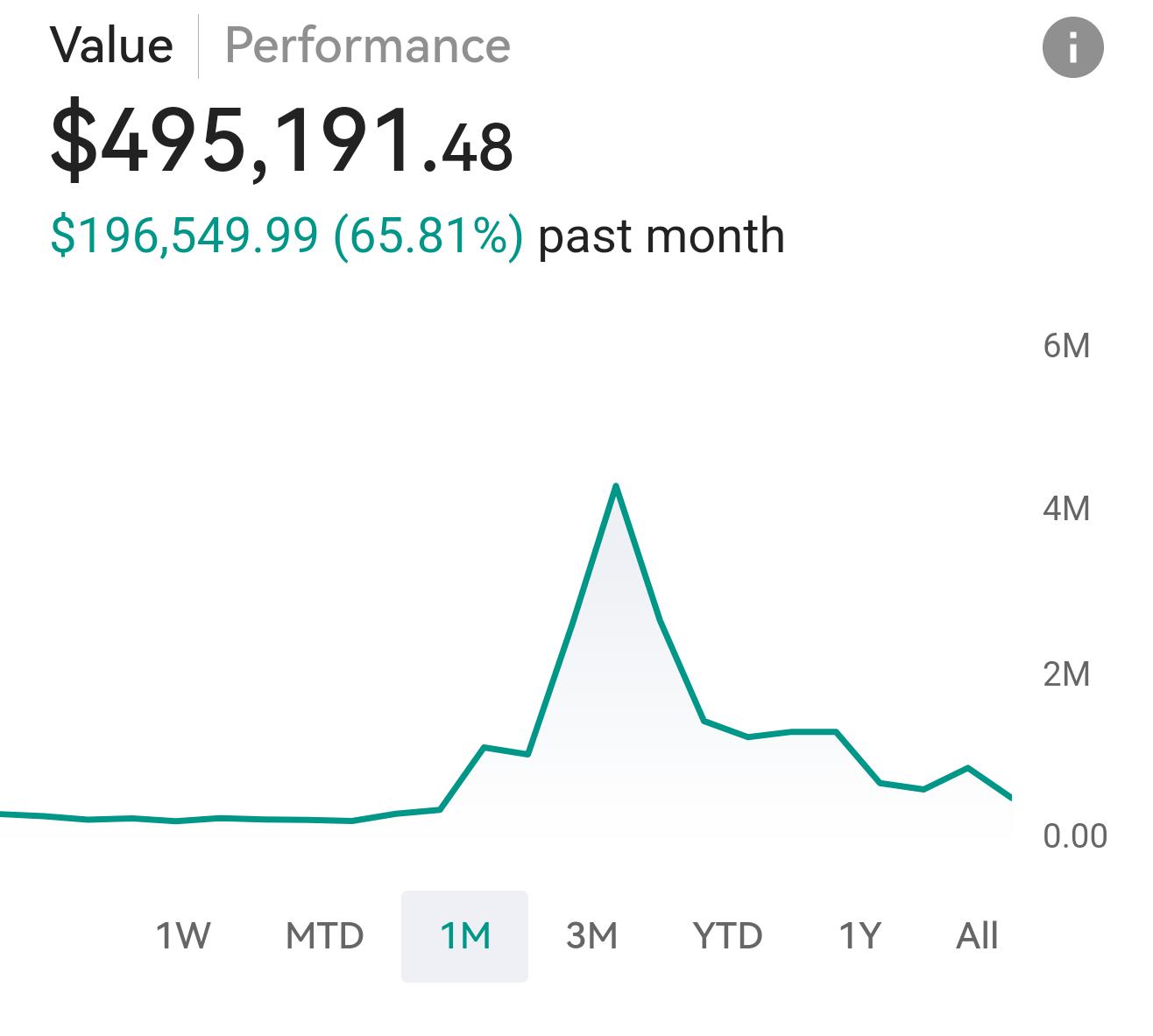
Task: Click the 4M axis label
Action: point(1066,508)
